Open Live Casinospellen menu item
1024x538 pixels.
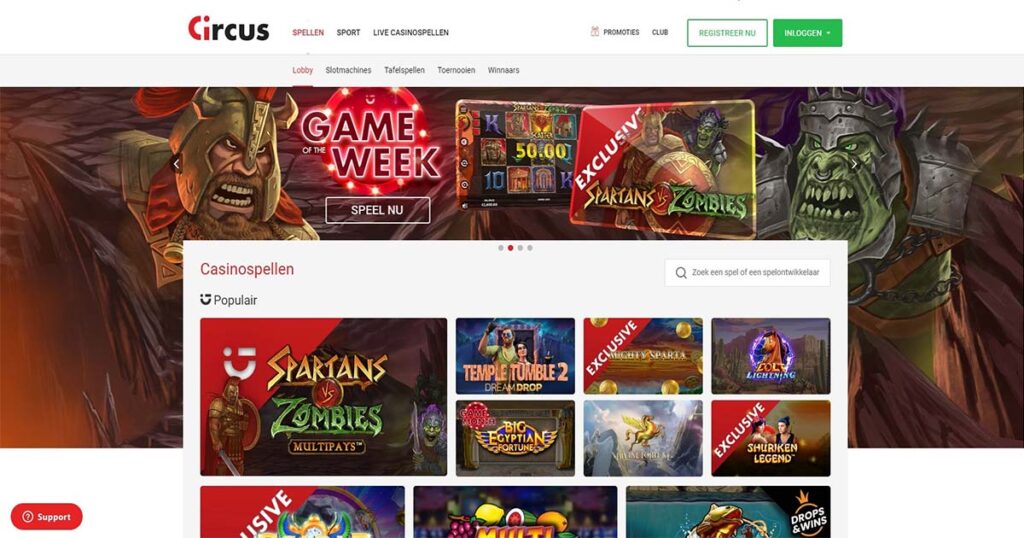[x=411, y=32]
